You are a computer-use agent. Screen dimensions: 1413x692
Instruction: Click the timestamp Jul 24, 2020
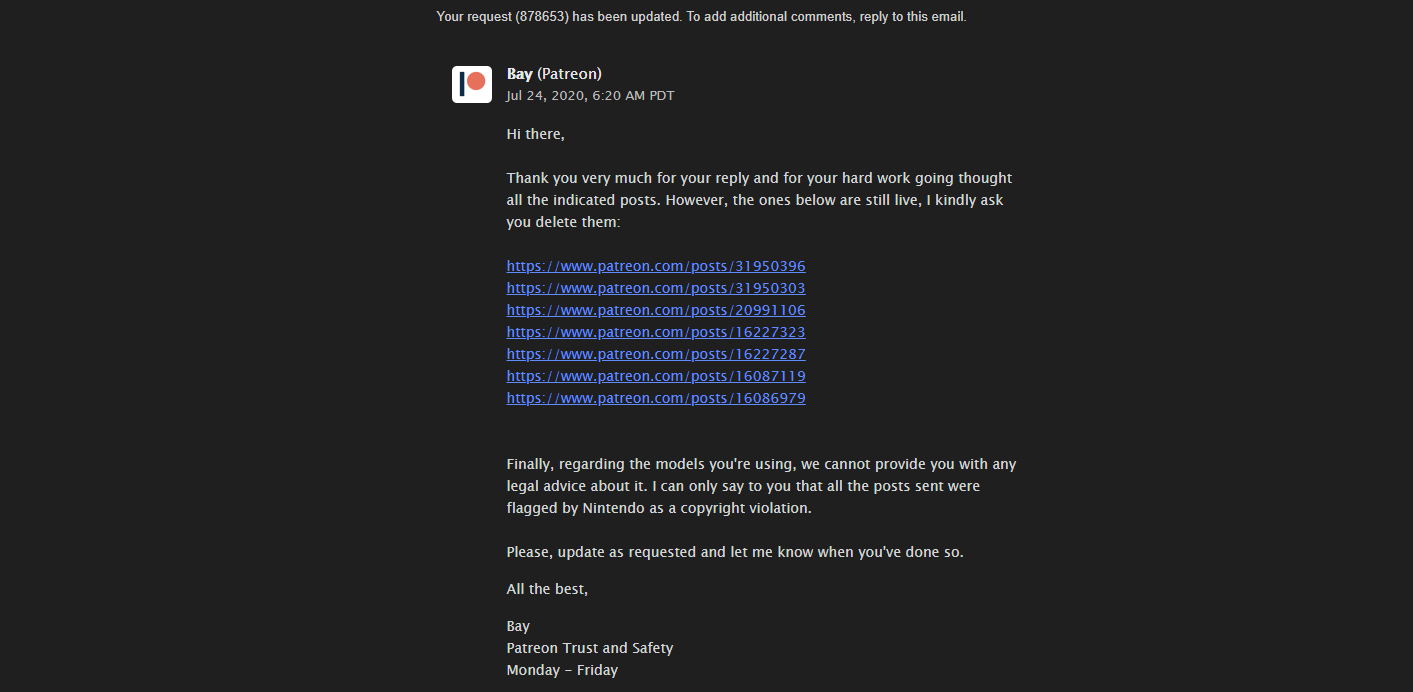(x=590, y=96)
